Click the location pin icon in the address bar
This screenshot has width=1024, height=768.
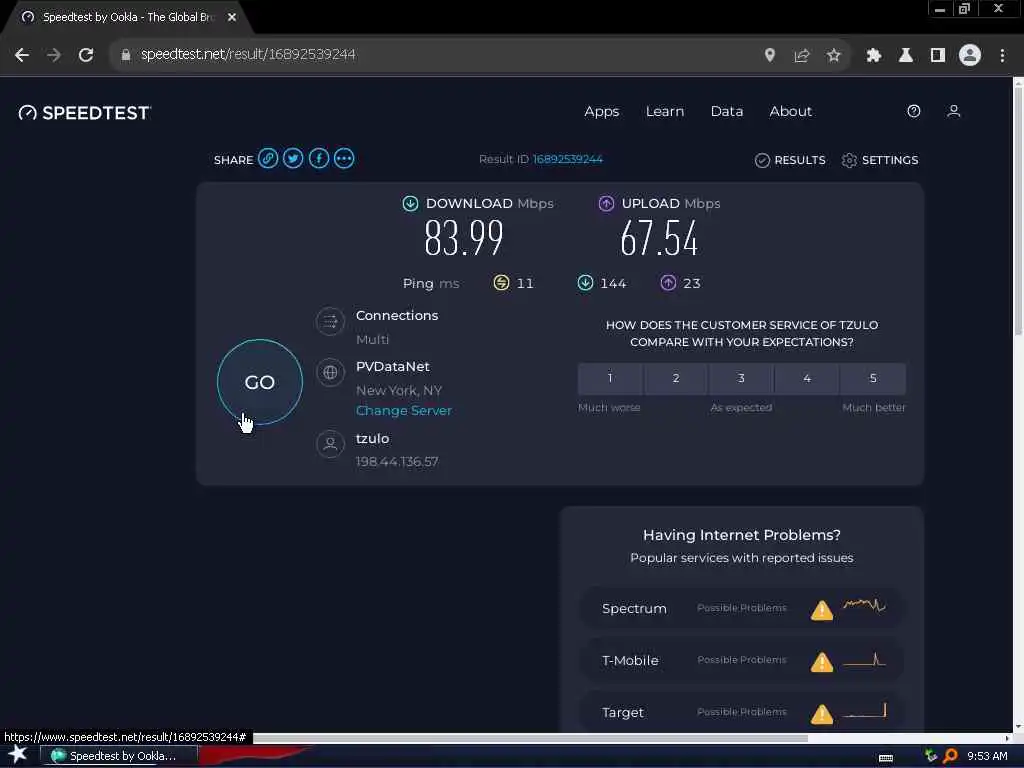tap(770, 55)
